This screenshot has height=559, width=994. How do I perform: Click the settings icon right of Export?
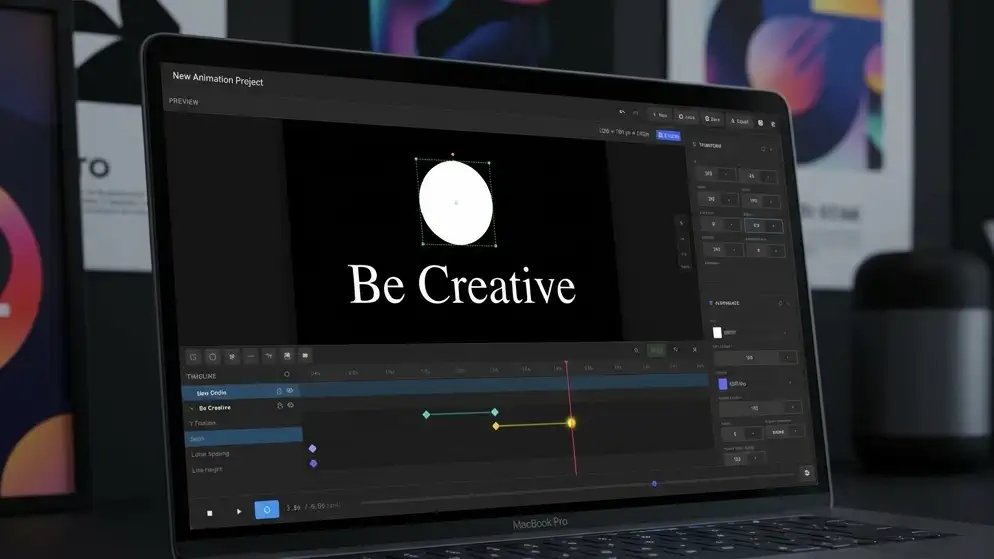760,122
